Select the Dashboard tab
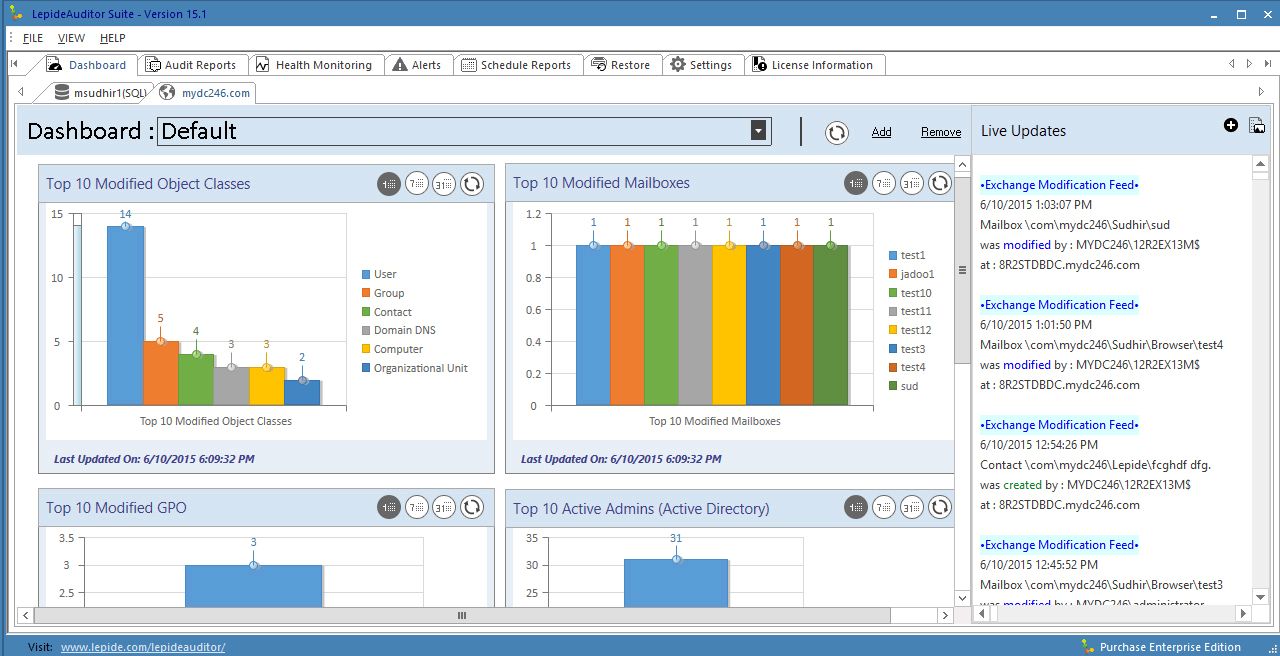Image resolution: width=1280 pixels, height=656 pixels. pyautogui.click(x=87, y=65)
